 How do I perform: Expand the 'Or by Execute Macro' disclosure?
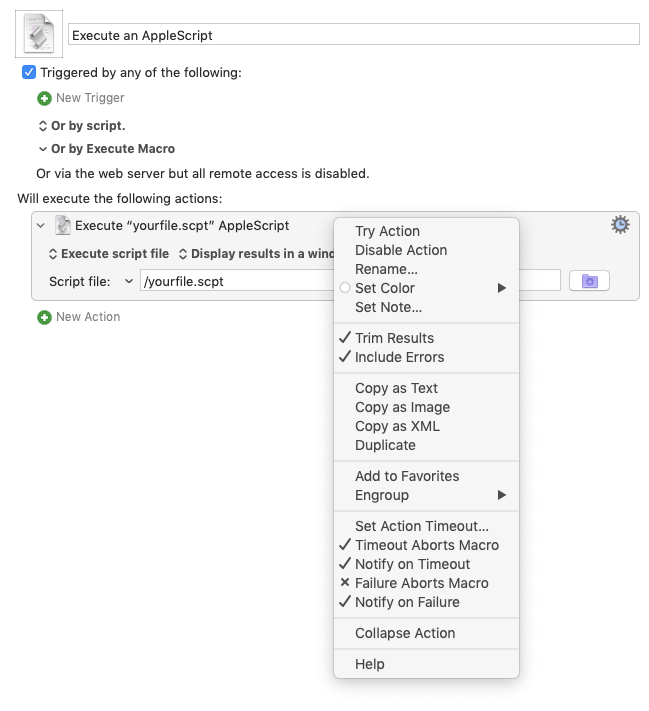(x=43, y=149)
